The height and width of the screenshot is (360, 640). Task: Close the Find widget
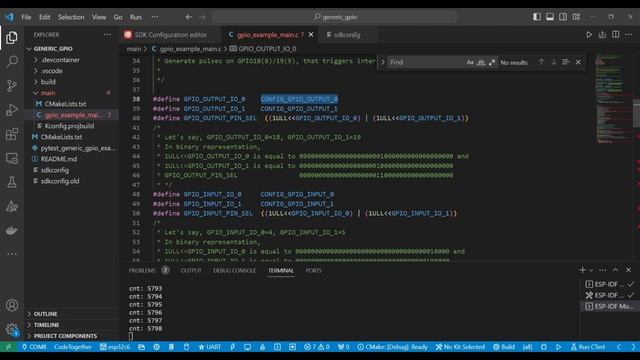point(578,62)
